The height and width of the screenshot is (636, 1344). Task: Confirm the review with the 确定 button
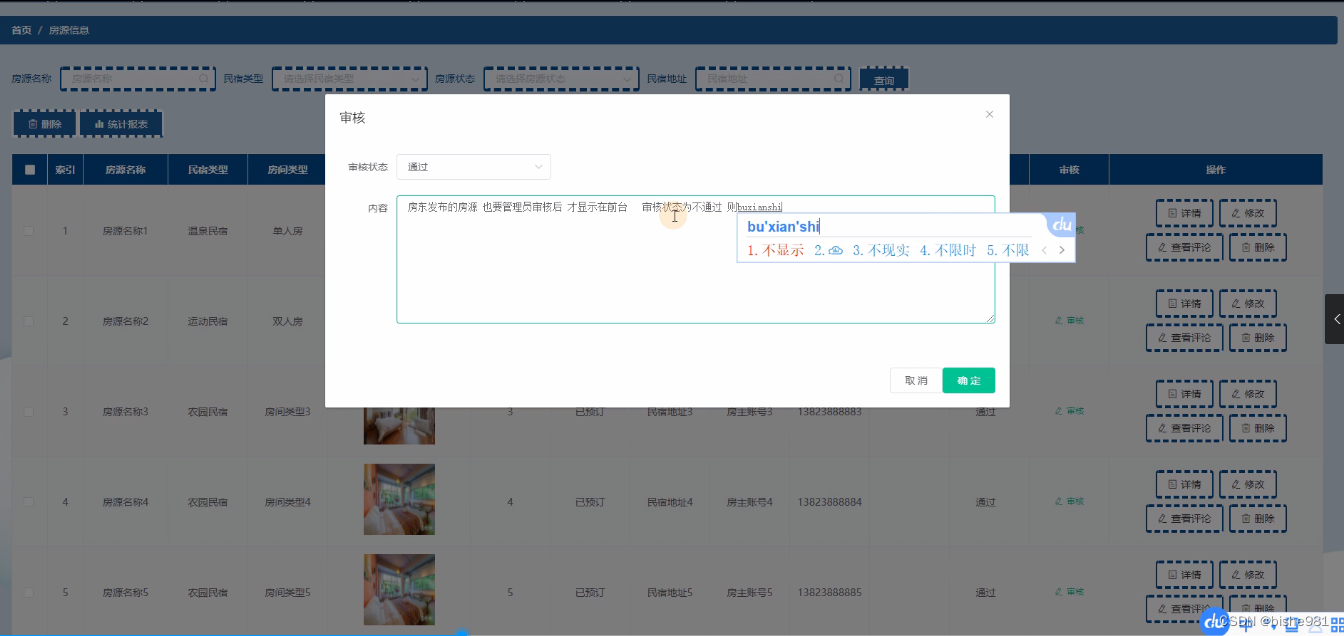[x=968, y=380]
